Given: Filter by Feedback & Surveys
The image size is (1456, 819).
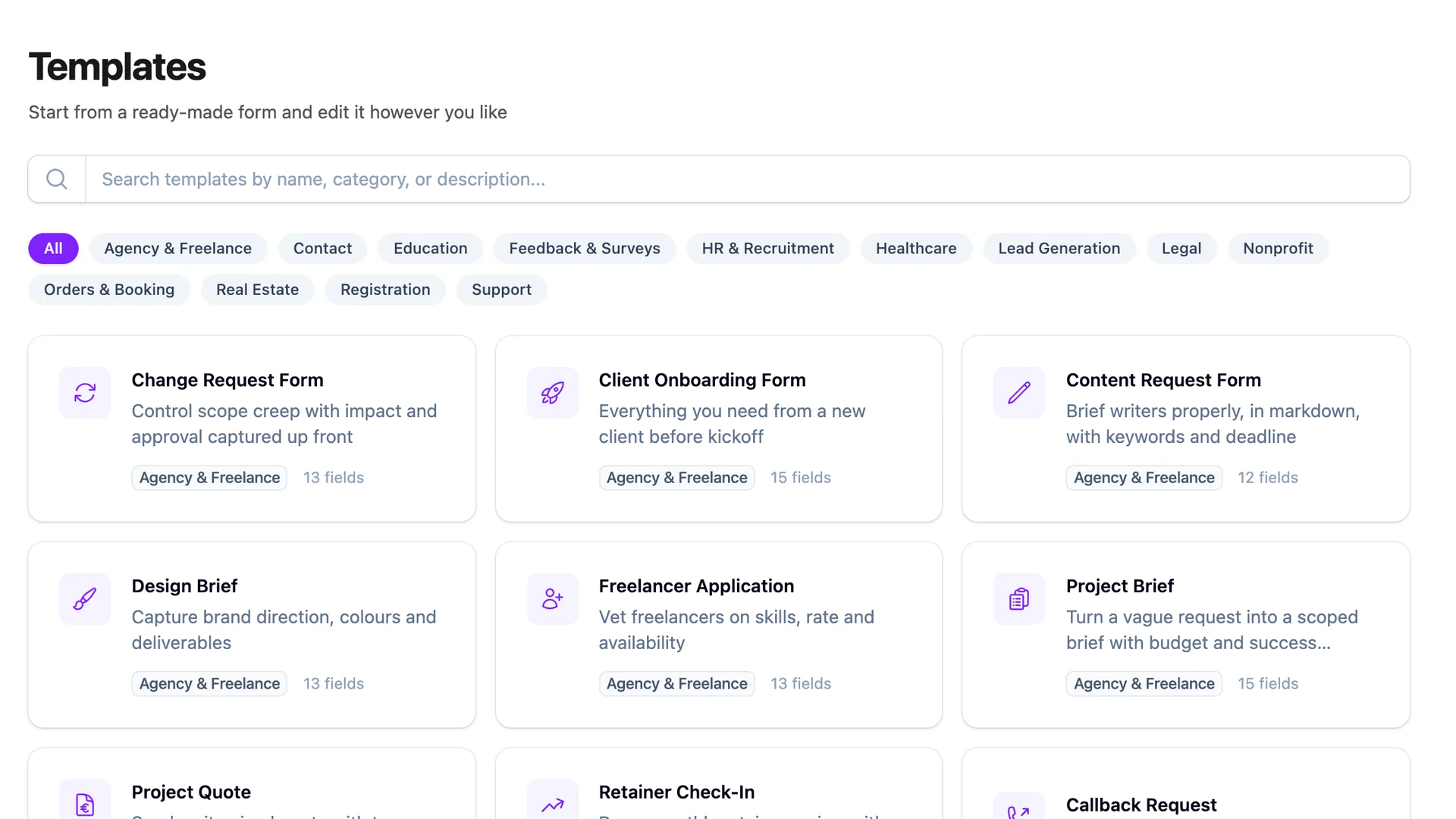Looking at the screenshot, I should click(584, 249).
